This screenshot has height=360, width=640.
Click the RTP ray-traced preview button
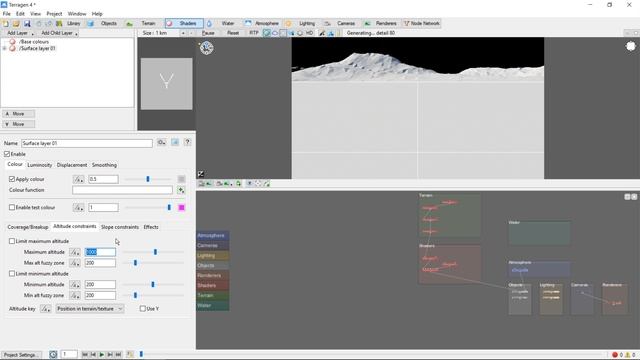point(253,33)
